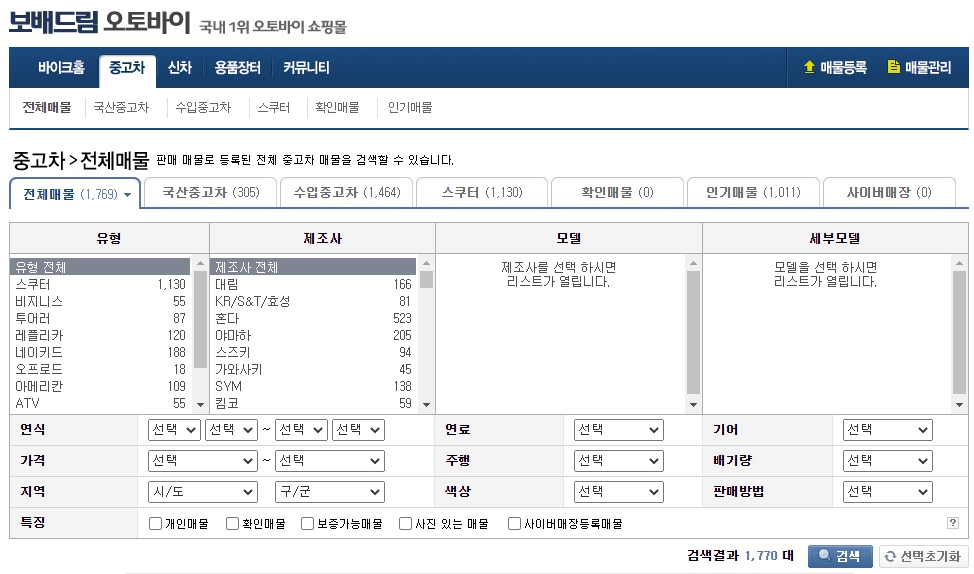Click the 매물관리 document icon
The image size is (974, 574).
click(x=893, y=66)
